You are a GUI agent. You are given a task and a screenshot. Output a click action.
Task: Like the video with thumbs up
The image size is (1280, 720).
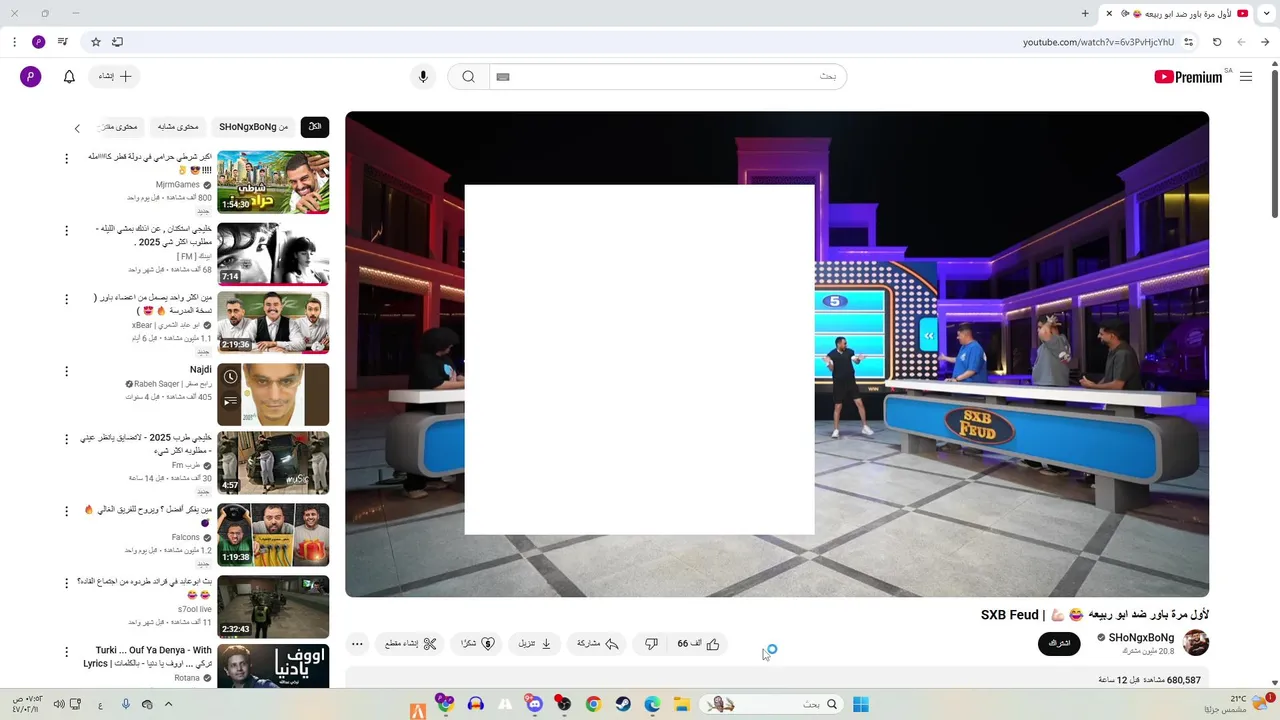click(x=698, y=644)
